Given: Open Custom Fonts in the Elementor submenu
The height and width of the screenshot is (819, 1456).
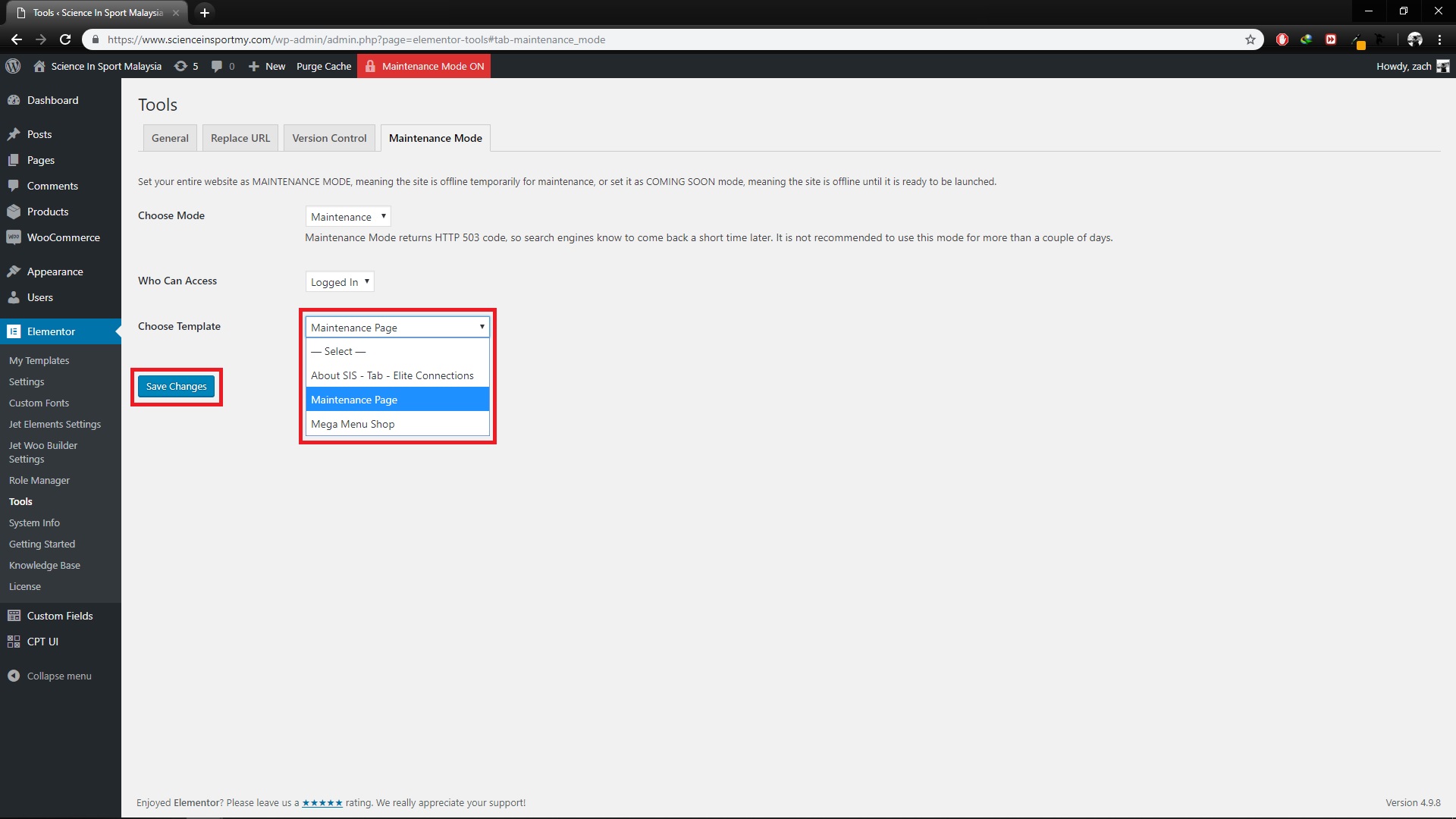Looking at the screenshot, I should (x=39, y=403).
